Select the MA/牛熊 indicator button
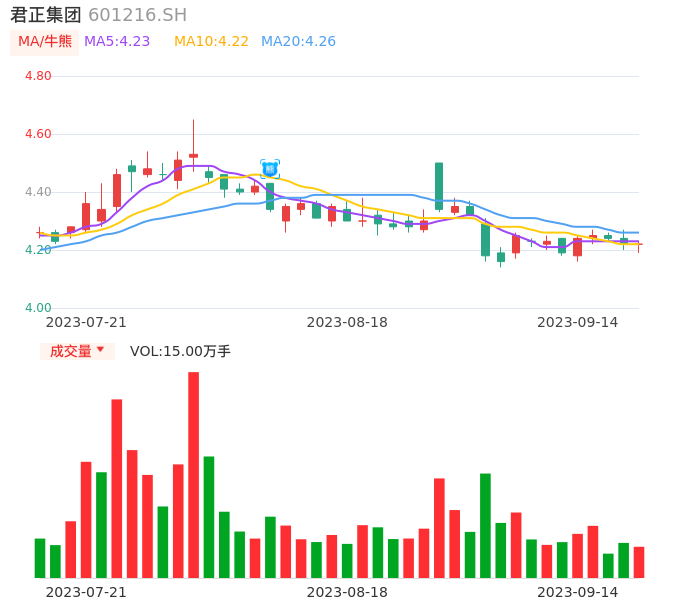This screenshot has width=686, height=606. pyautogui.click(x=45, y=42)
